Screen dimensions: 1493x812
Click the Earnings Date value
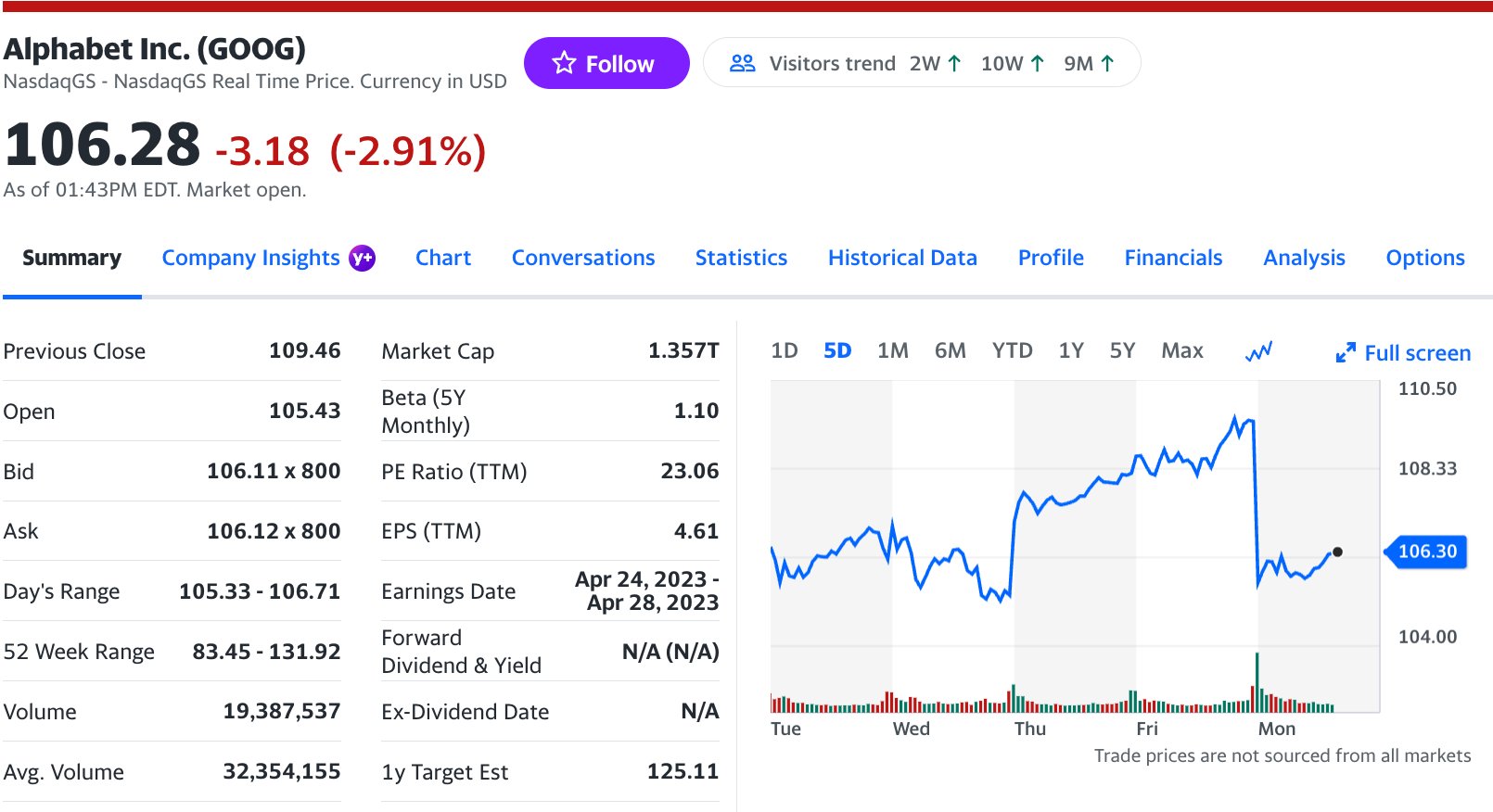point(647,590)
